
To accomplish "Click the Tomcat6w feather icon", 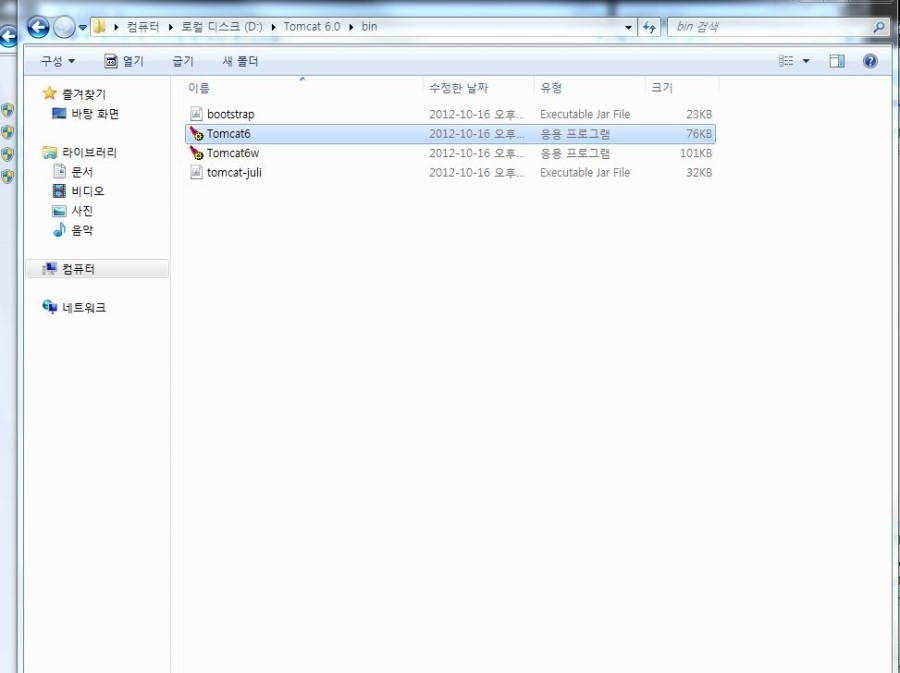I will [196, 153].
